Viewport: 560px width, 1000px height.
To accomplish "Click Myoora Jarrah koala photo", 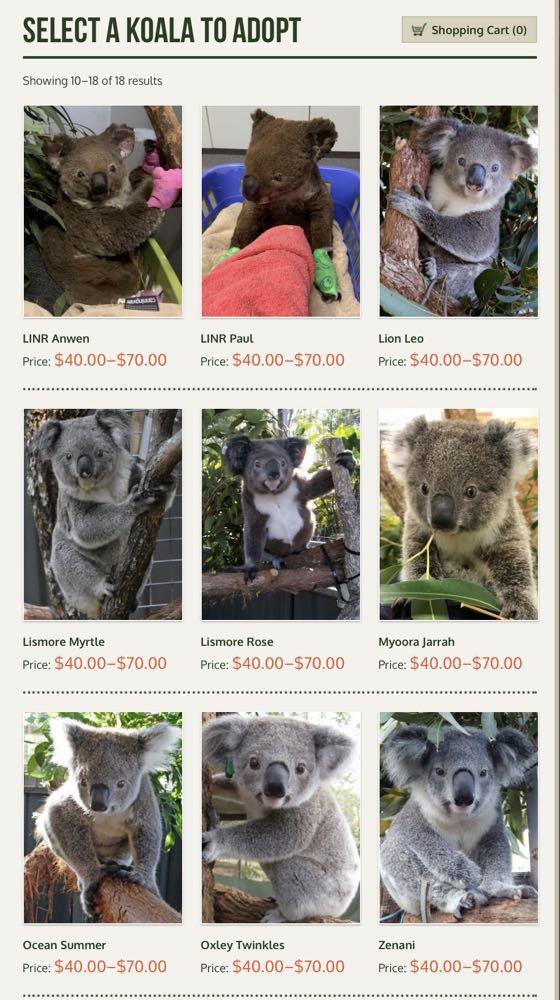I will coord(459,515).
